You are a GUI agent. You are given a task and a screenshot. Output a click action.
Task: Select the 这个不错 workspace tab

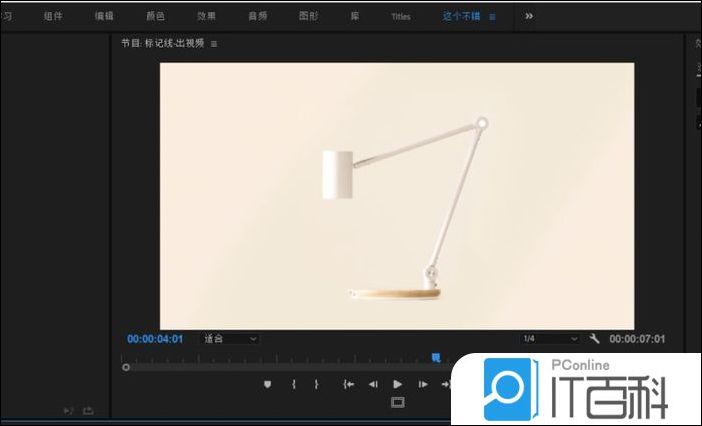[461, 17]
